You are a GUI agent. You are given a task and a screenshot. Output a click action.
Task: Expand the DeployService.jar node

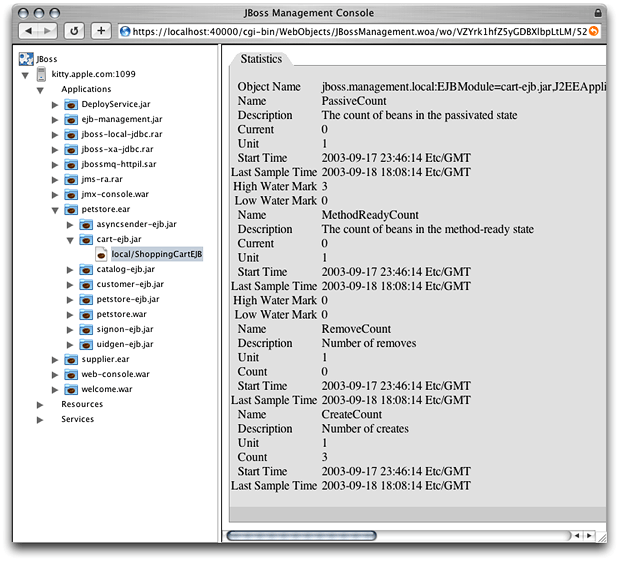(x=55, y=105)
